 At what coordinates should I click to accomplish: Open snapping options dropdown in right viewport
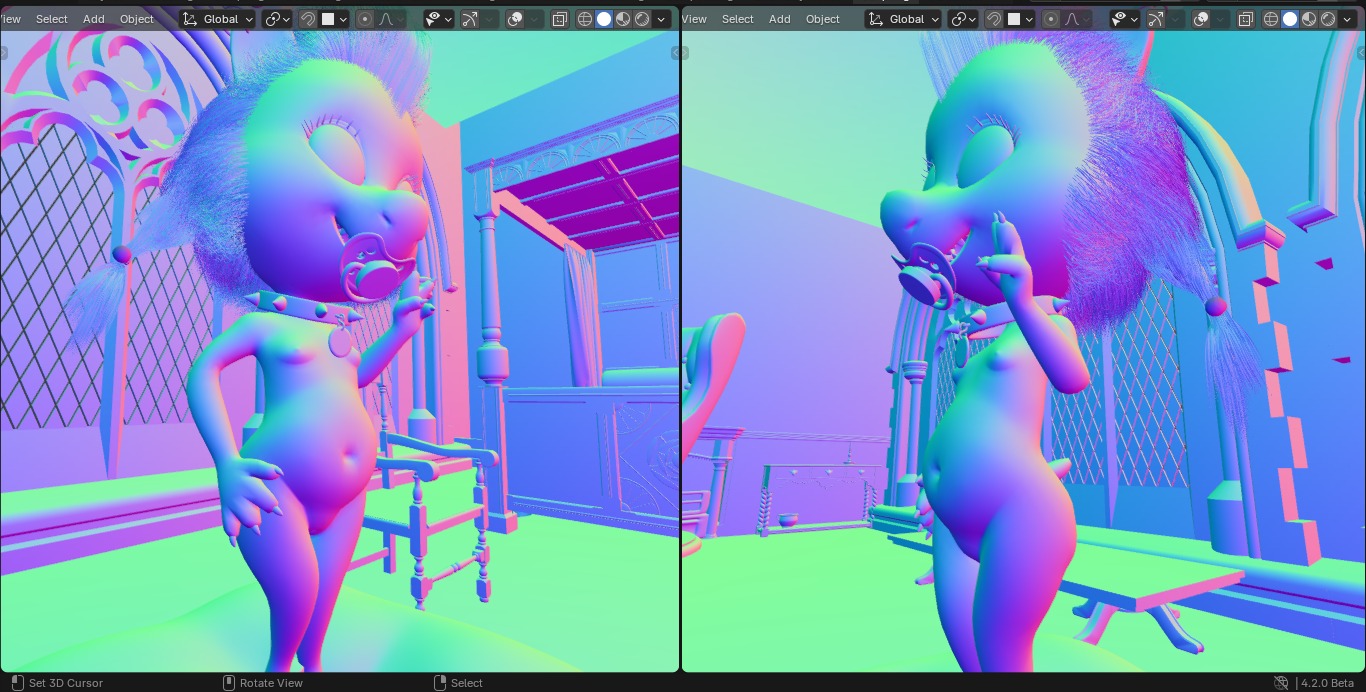pyautogui.click(x=1020, y=19)
